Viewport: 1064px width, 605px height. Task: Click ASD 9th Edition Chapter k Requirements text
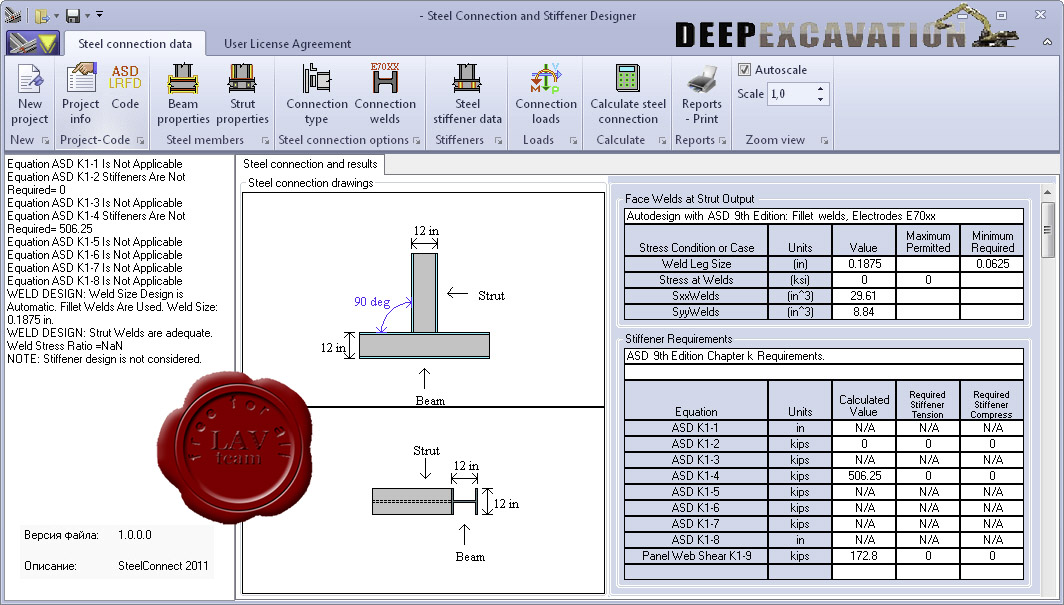[x=725, y=356]
